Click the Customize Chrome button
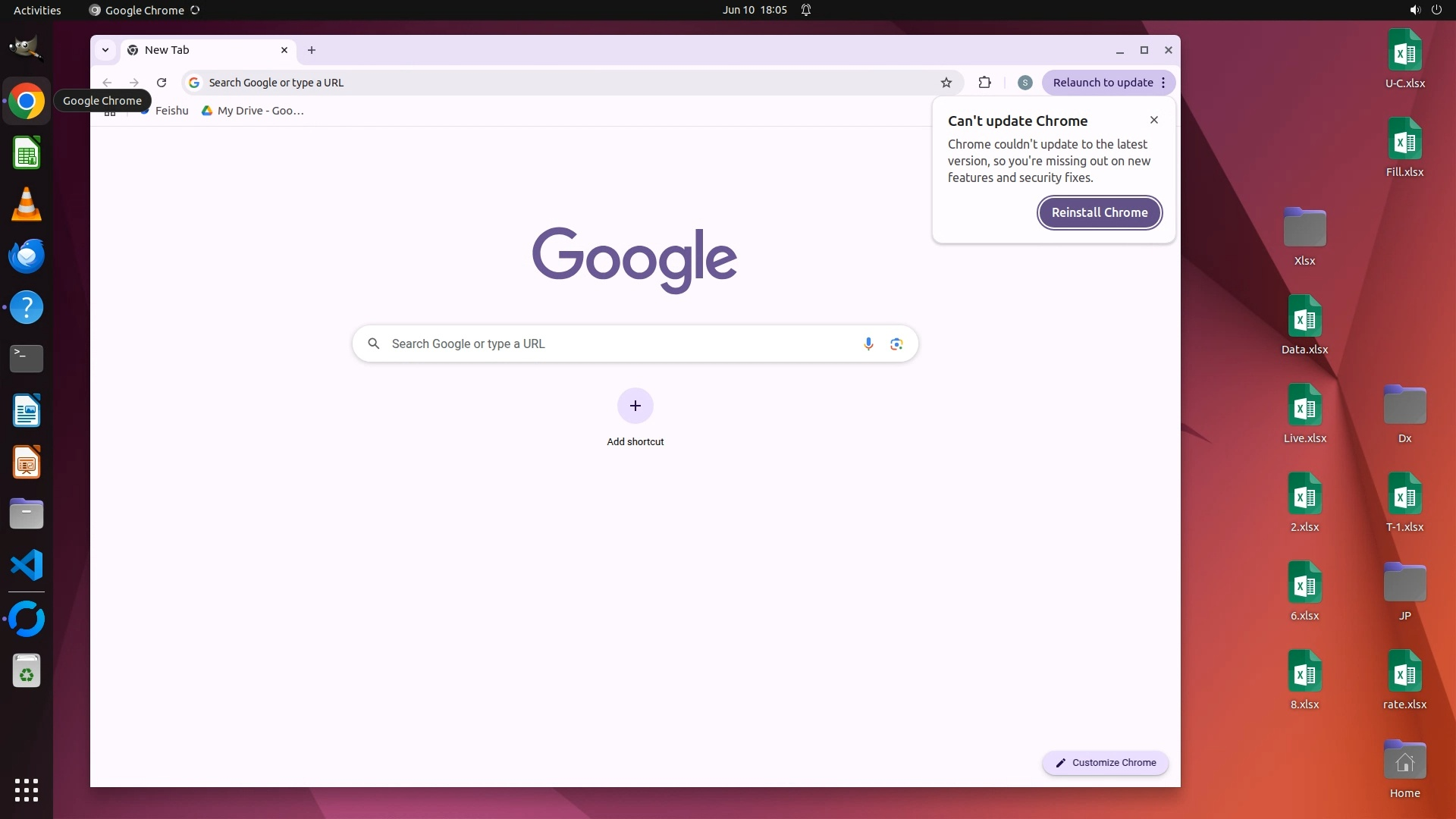Screen dimensions: 1456x819 coord(1105,762)
